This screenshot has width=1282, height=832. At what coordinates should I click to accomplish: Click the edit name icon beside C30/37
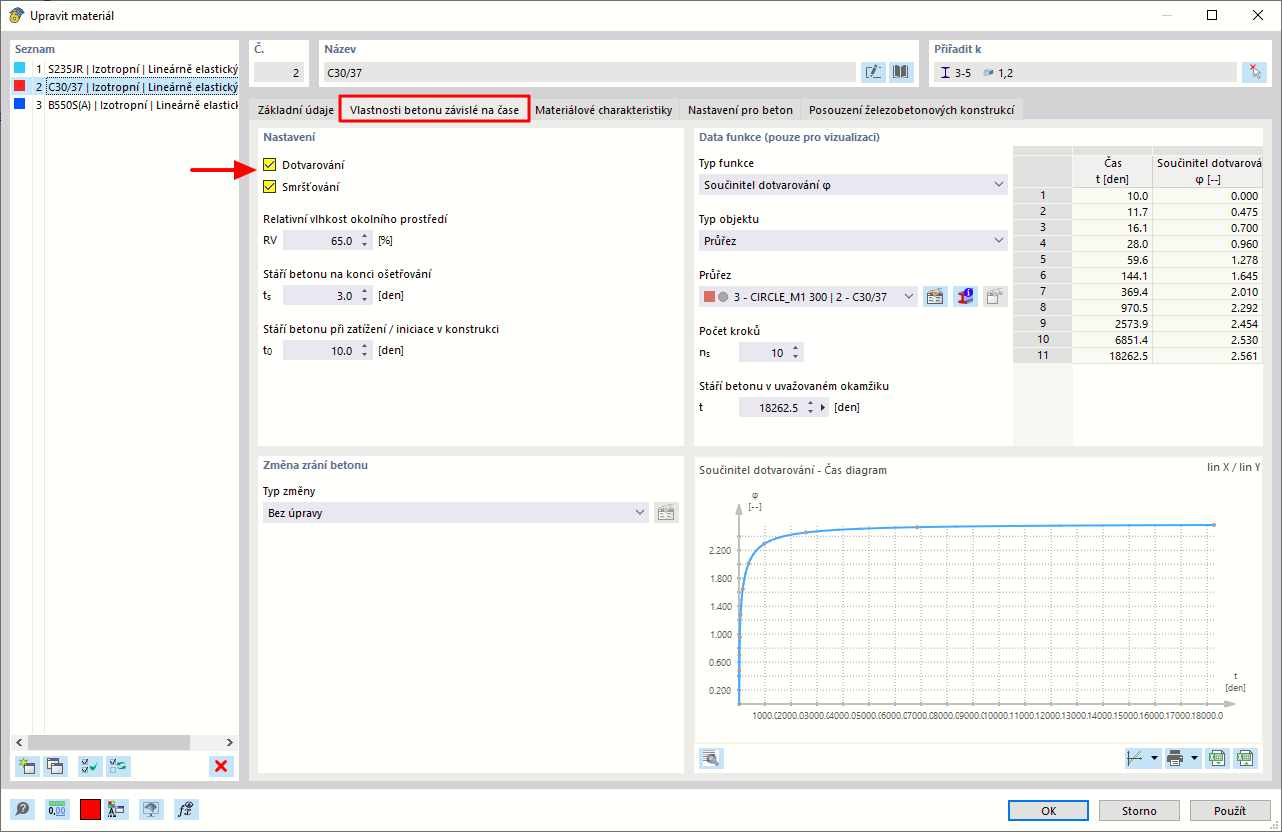click(x=873, y=72)
